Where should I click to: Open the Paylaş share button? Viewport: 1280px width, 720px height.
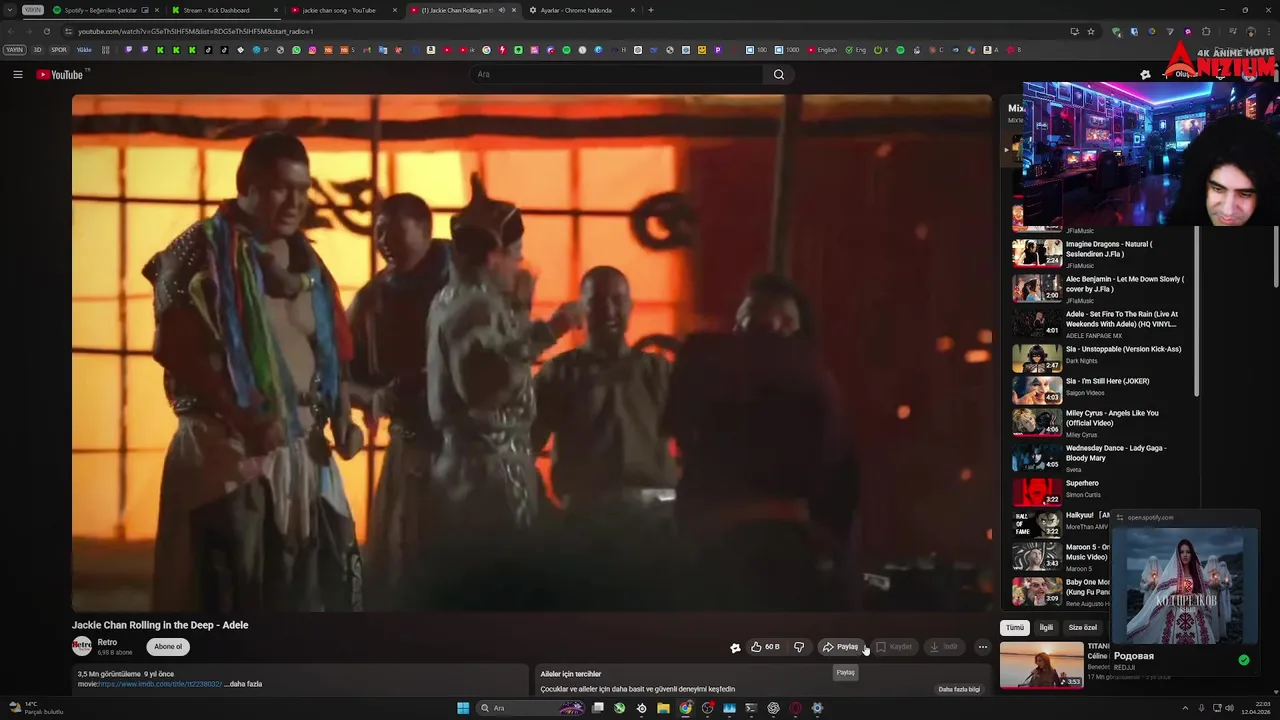click(x=841, y=647)
